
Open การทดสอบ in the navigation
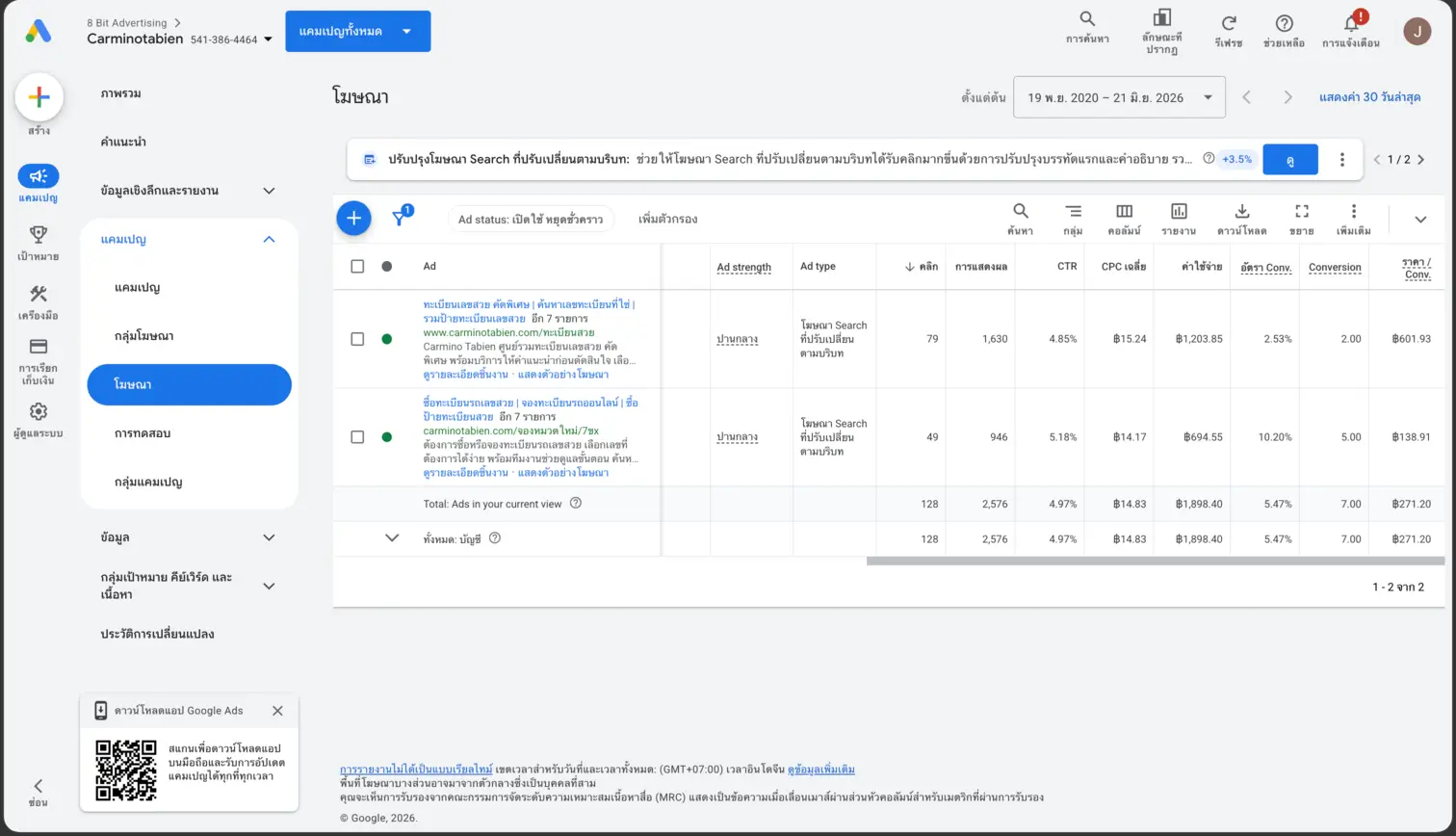[143, 433]
